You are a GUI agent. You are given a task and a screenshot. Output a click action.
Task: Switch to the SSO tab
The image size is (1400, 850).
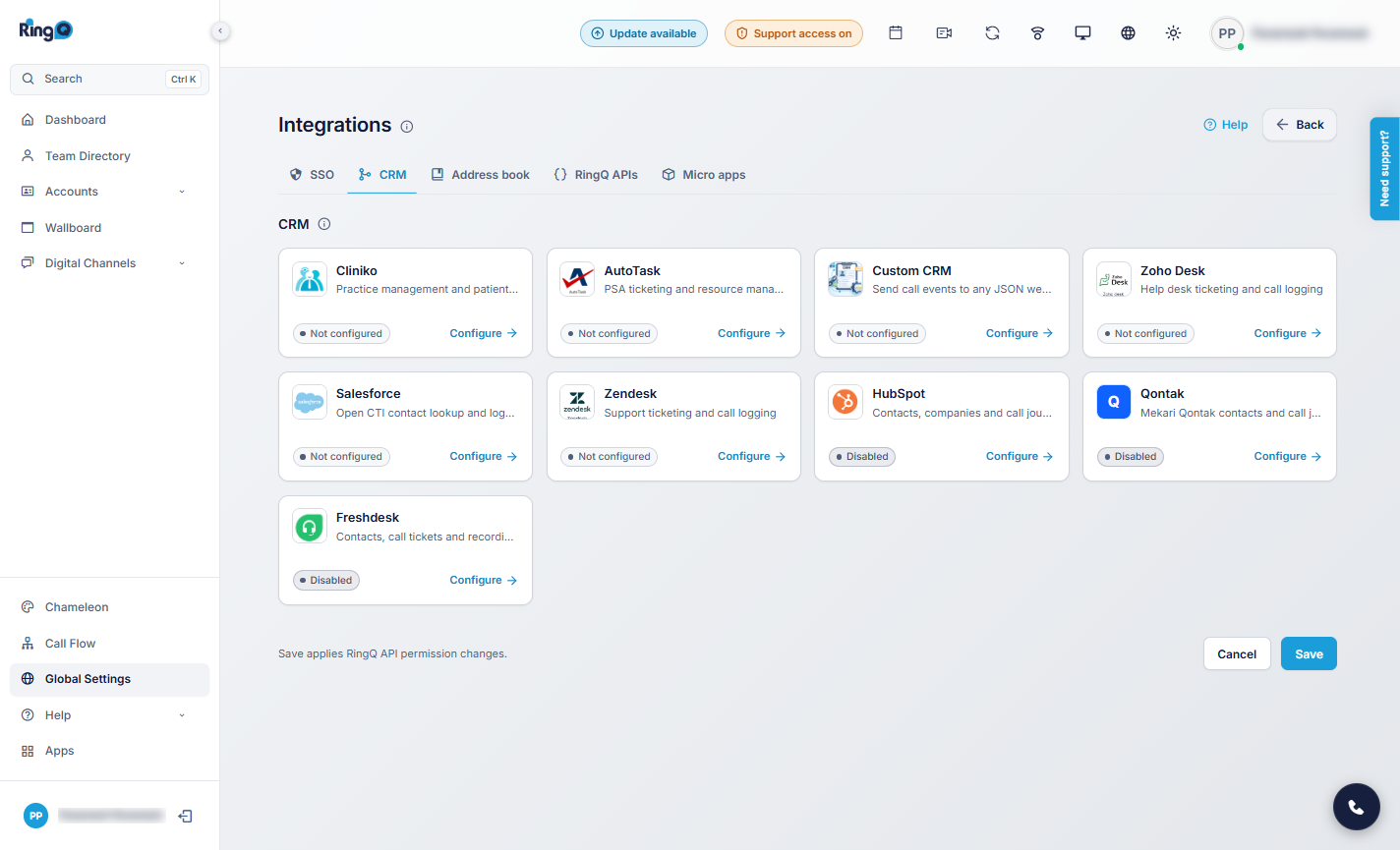(x=312, y=175)
